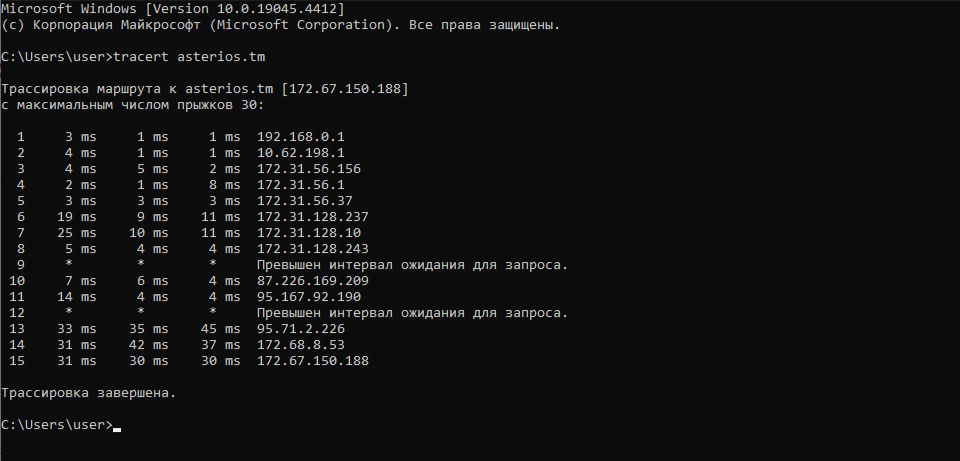The height and width of the screenshot is (461, 960).
Task: Click IP address 172.68.8.53 on hop 14
Action: pos(301,345)
